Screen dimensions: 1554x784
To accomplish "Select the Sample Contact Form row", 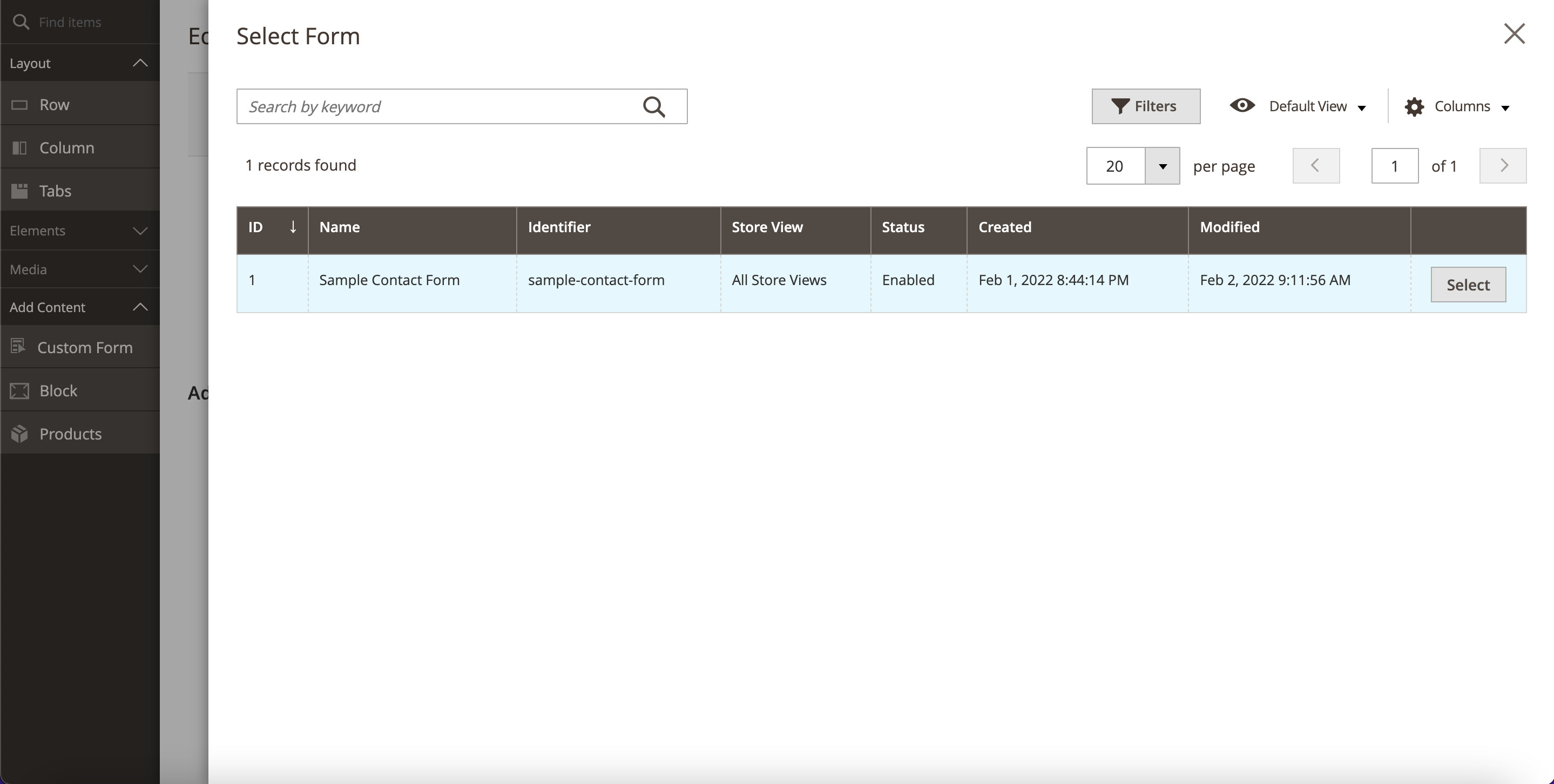I will point(1468,285).
